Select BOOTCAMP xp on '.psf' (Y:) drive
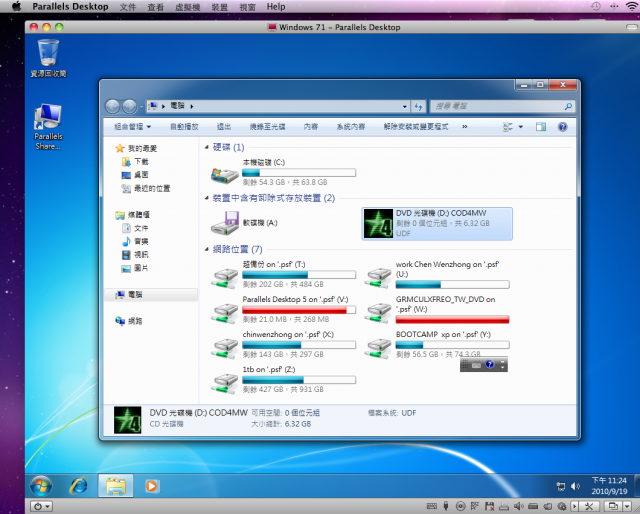Screen dimensions: 640x514 click(x=437, y=344)
